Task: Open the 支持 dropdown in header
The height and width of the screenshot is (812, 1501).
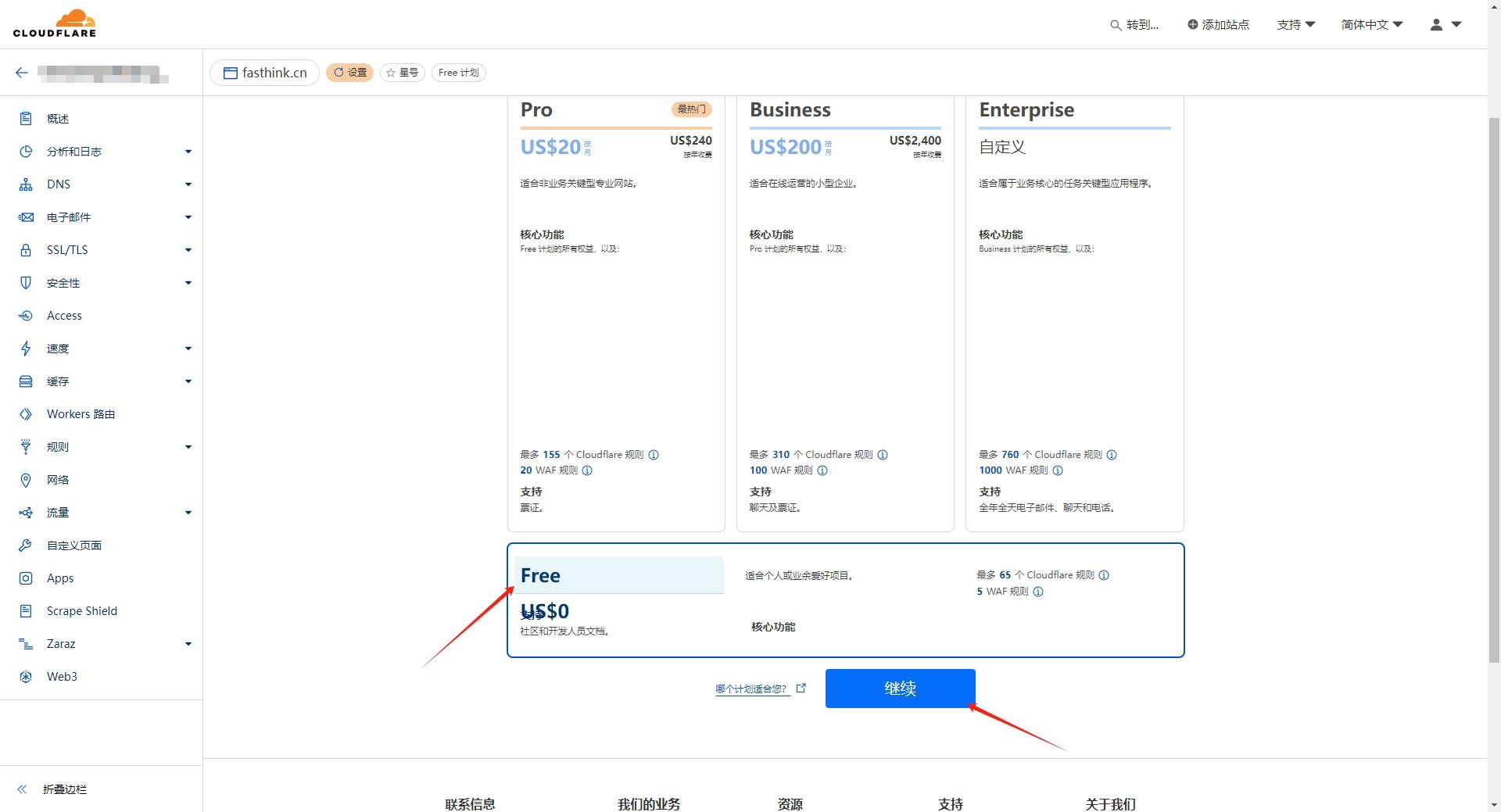Action: pos(1296,25)
